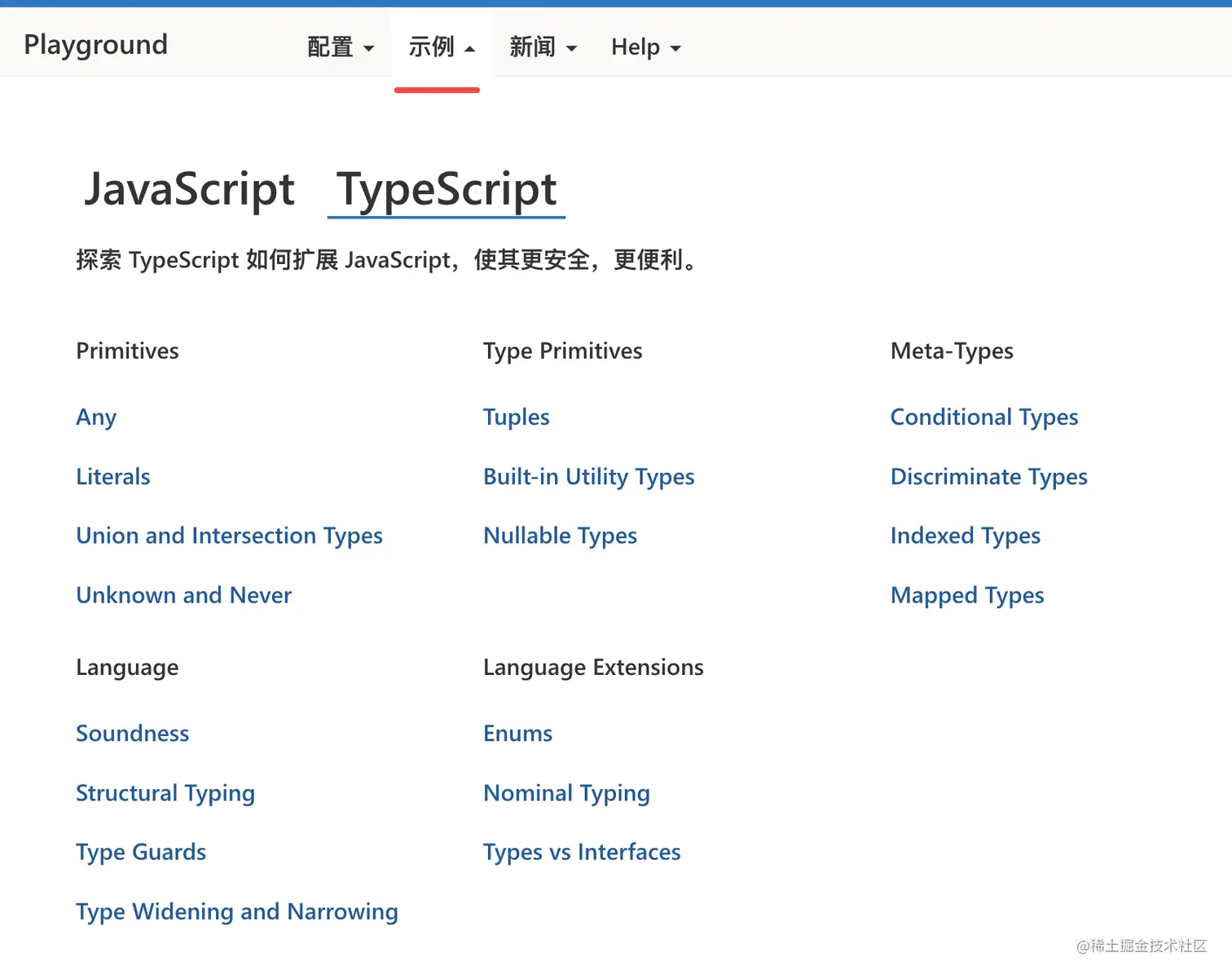The image size is (1232, 979).
Task: Open the 新闻 dropdown menu
Action: pos(543,47)
